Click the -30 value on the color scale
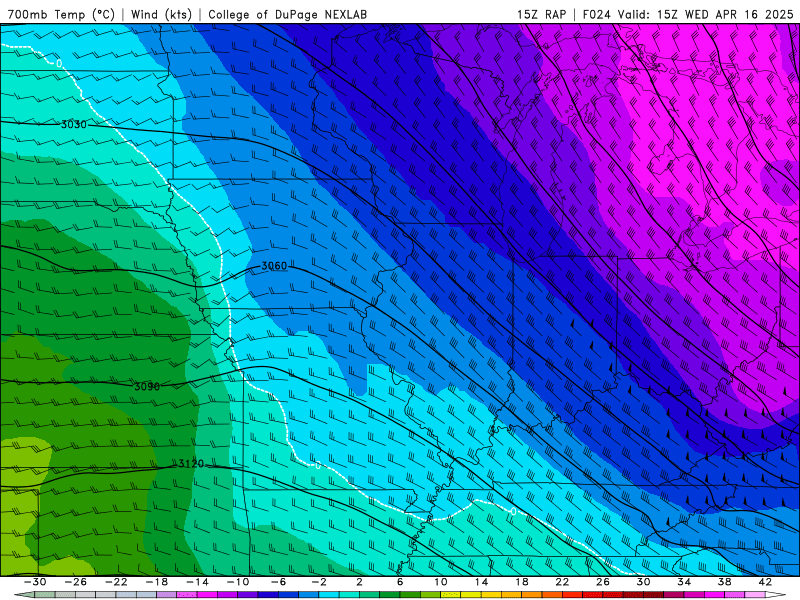The width and height of the screenshot is (800, 600). point(35,582)
